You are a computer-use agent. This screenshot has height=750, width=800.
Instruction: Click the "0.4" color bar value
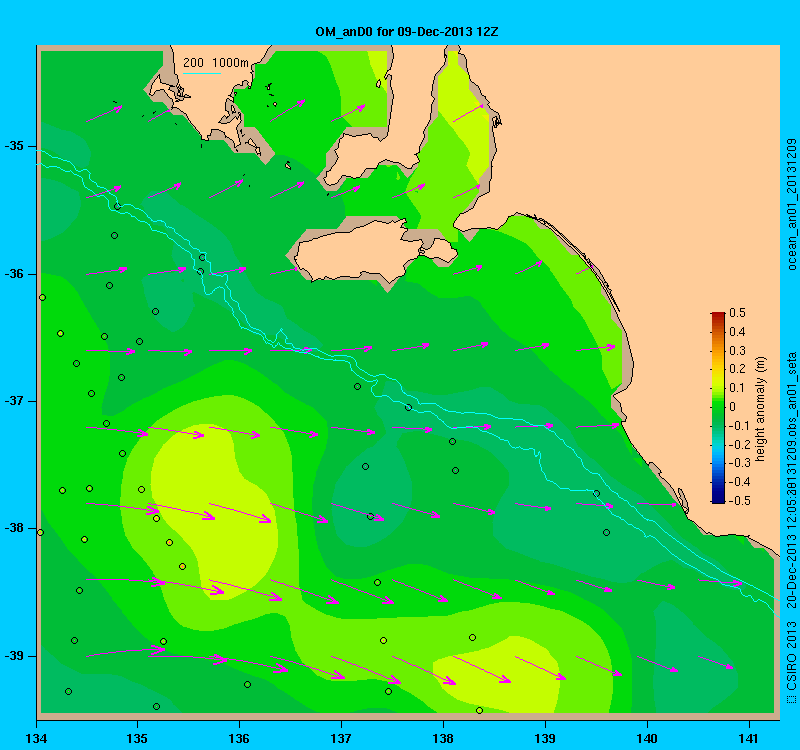737,332
